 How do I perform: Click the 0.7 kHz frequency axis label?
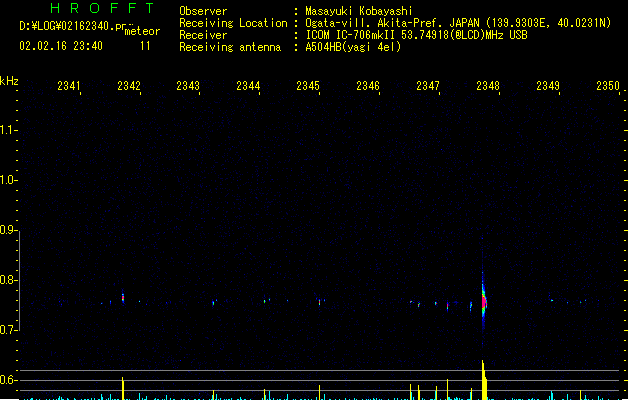8,330
